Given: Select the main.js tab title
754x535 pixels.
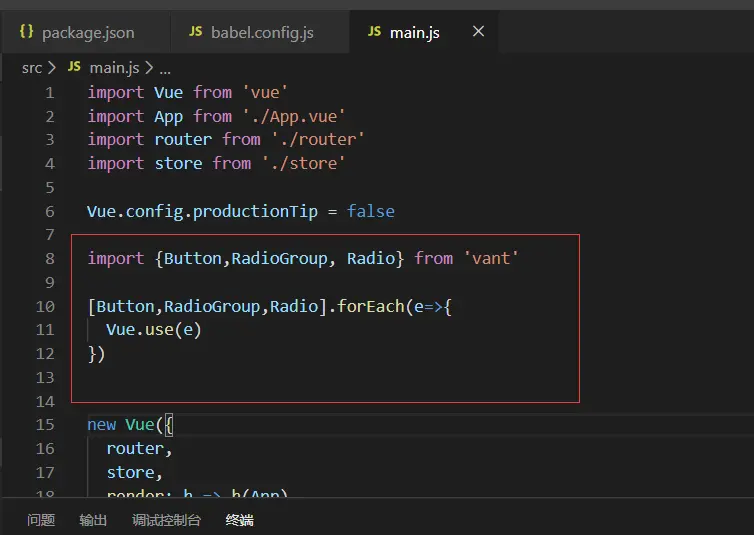Looking at the screenshot, I should pyautogui.click(x=415, y=33).
